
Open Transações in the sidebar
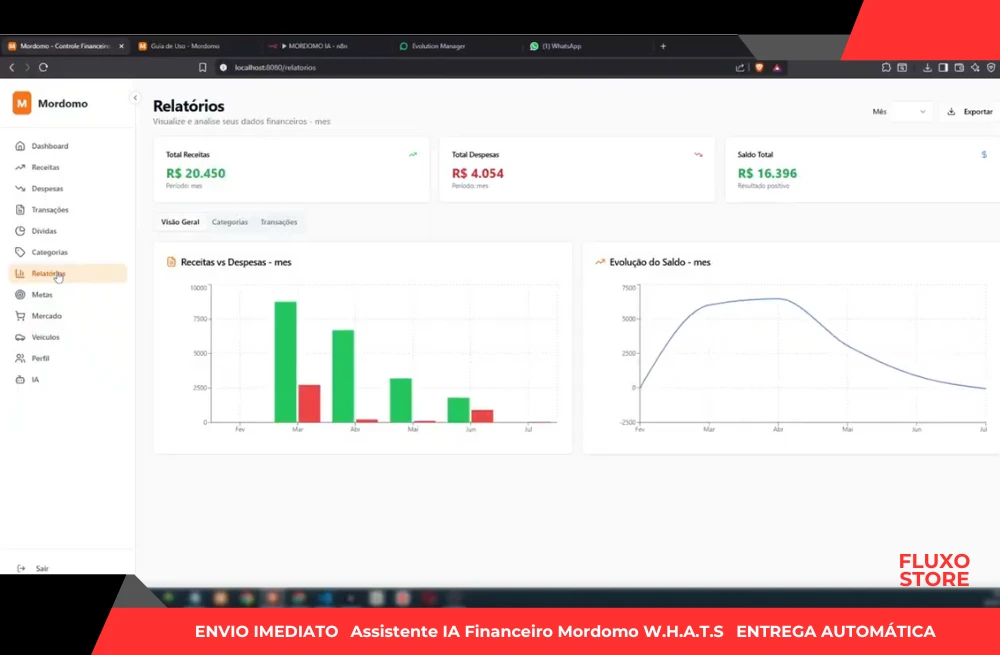[49, 210]
